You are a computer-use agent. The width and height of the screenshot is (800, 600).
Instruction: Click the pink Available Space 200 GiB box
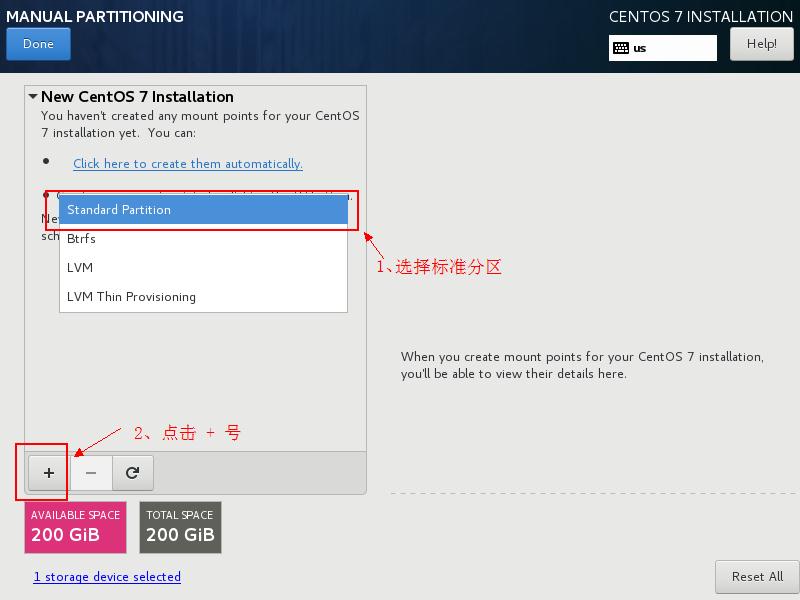pyautogui.click(x=75, y=527)
